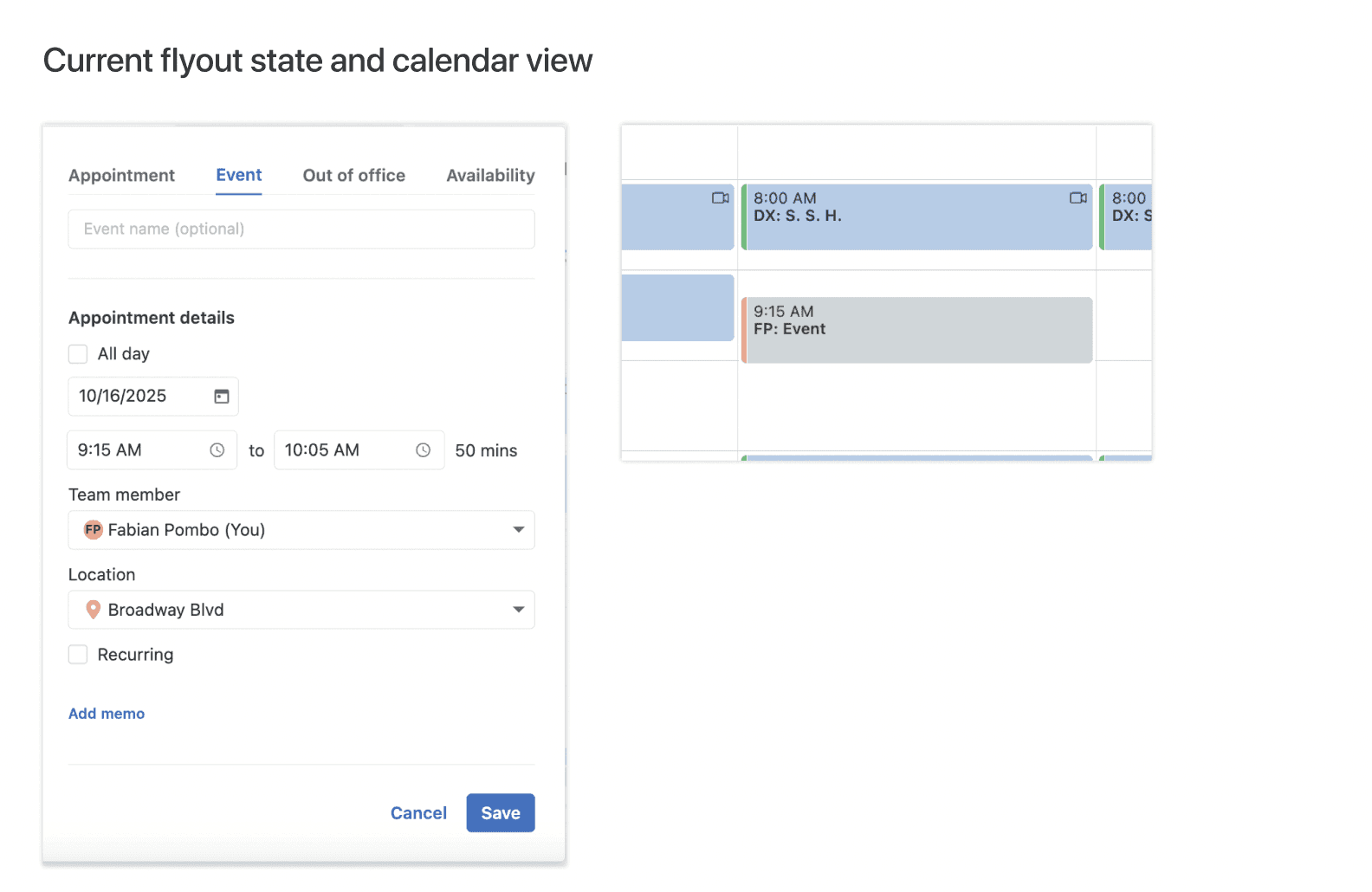Screen dimensions: 1372x892
Task: Click the Add memo link
Action: (x=107, y=714)
